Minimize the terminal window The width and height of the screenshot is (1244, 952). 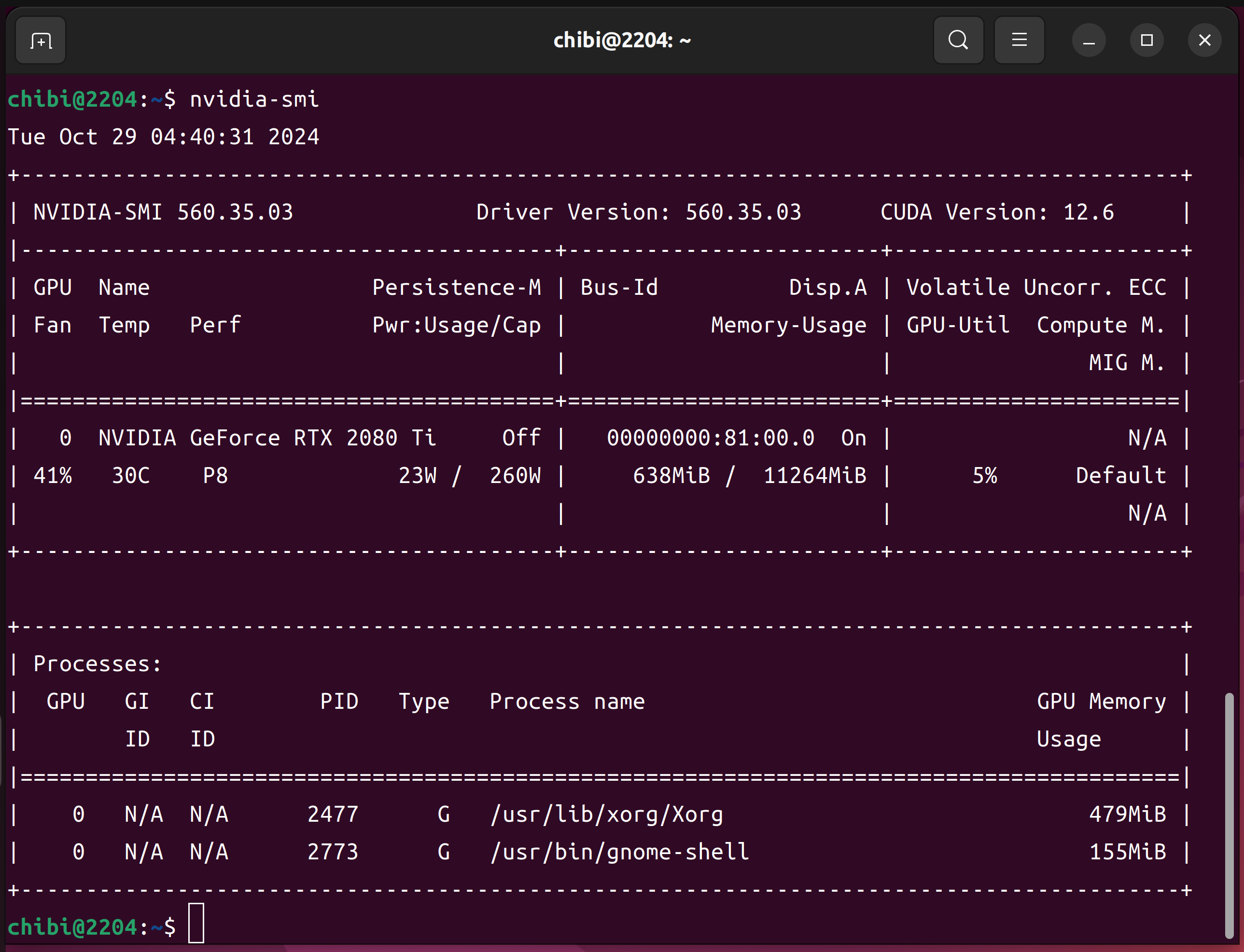1089,40
